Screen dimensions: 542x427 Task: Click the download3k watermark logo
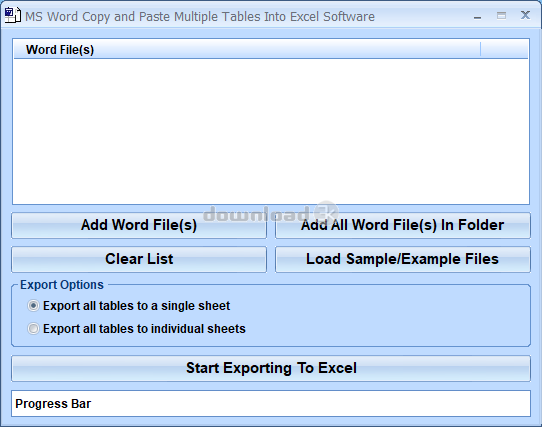pyautogui.click(x=271, y=214)
